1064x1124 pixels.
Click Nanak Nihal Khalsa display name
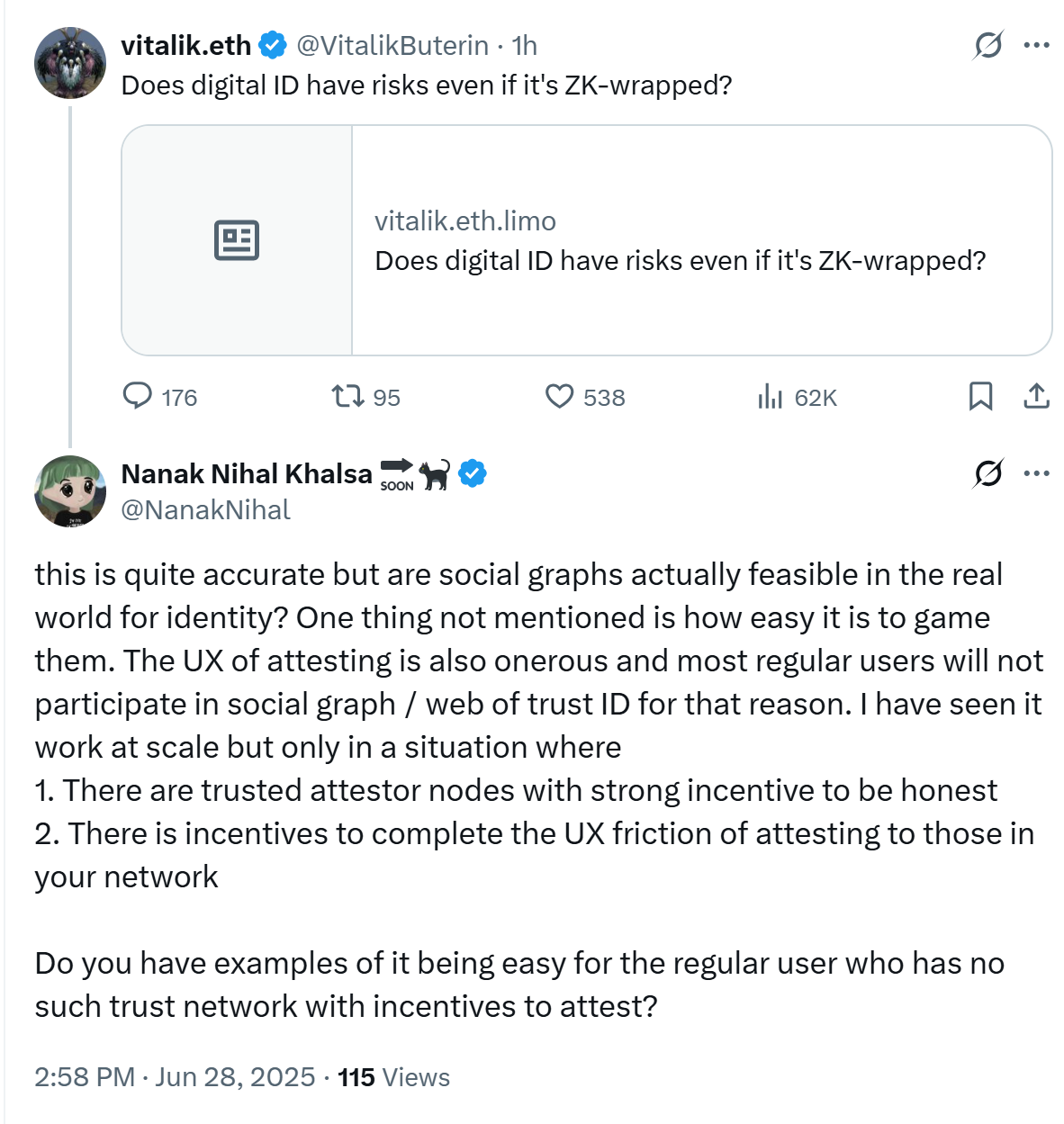coord(247,473)
